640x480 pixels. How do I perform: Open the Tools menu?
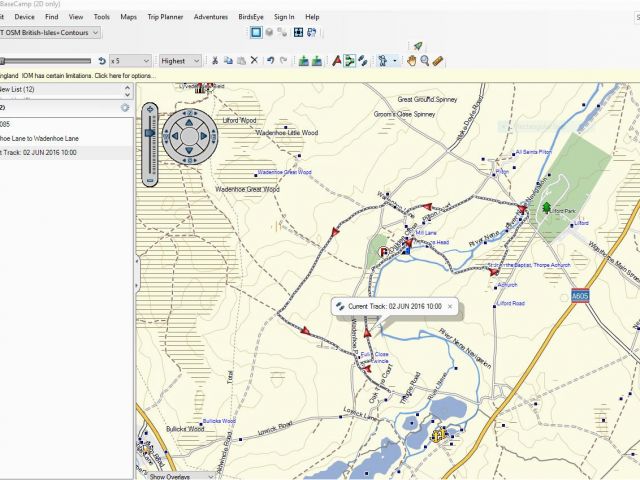[x=101, y=17]
